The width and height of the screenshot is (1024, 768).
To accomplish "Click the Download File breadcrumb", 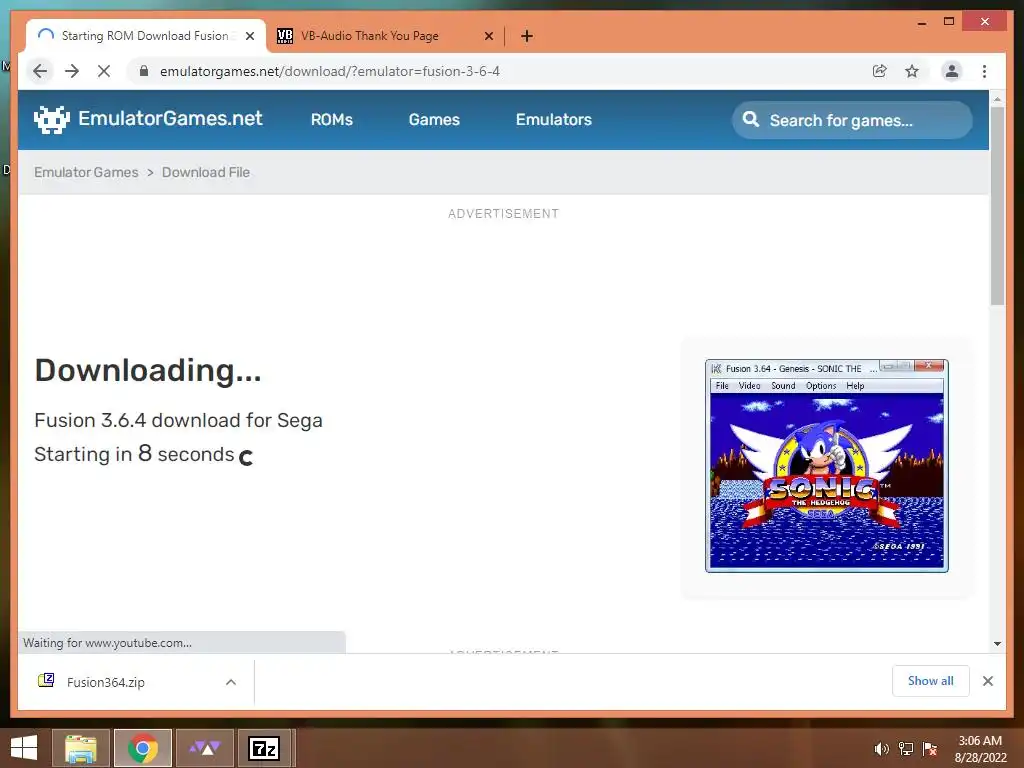I will (x=206, y=172).
